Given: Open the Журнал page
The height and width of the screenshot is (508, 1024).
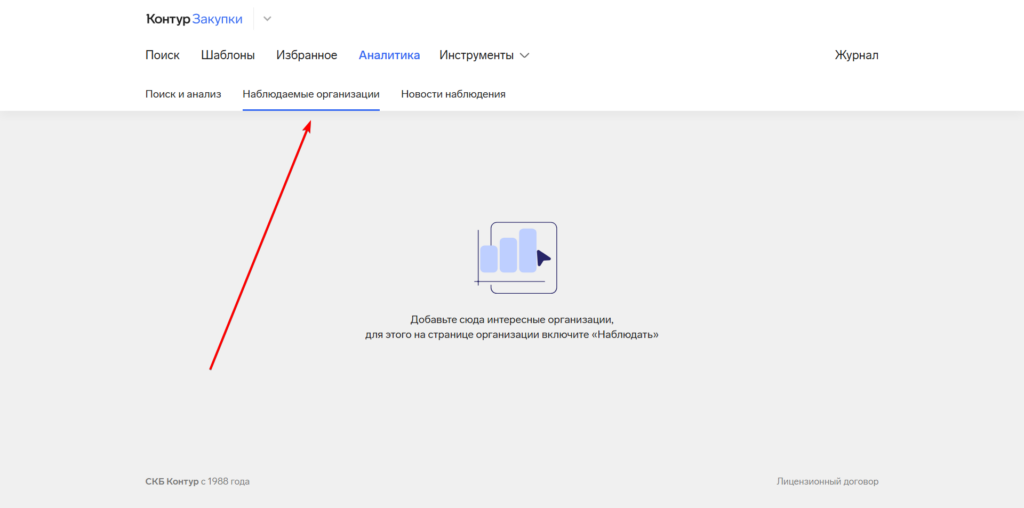Looking at the screenshot, I should point(856,55).
